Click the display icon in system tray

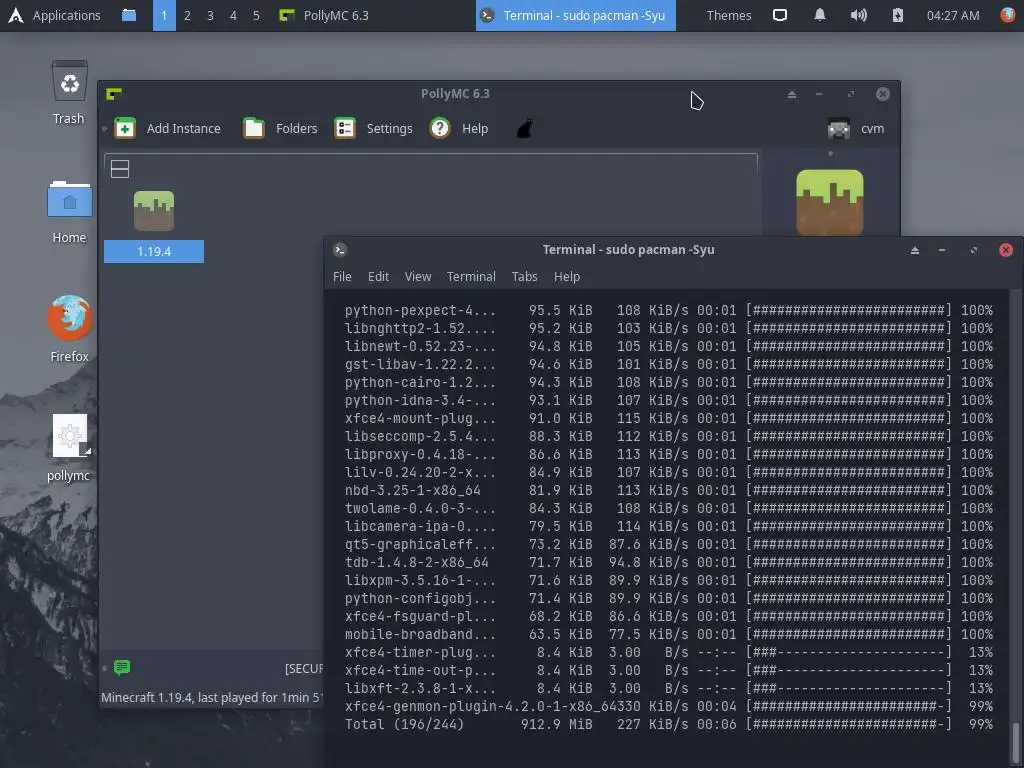(780, 15)
